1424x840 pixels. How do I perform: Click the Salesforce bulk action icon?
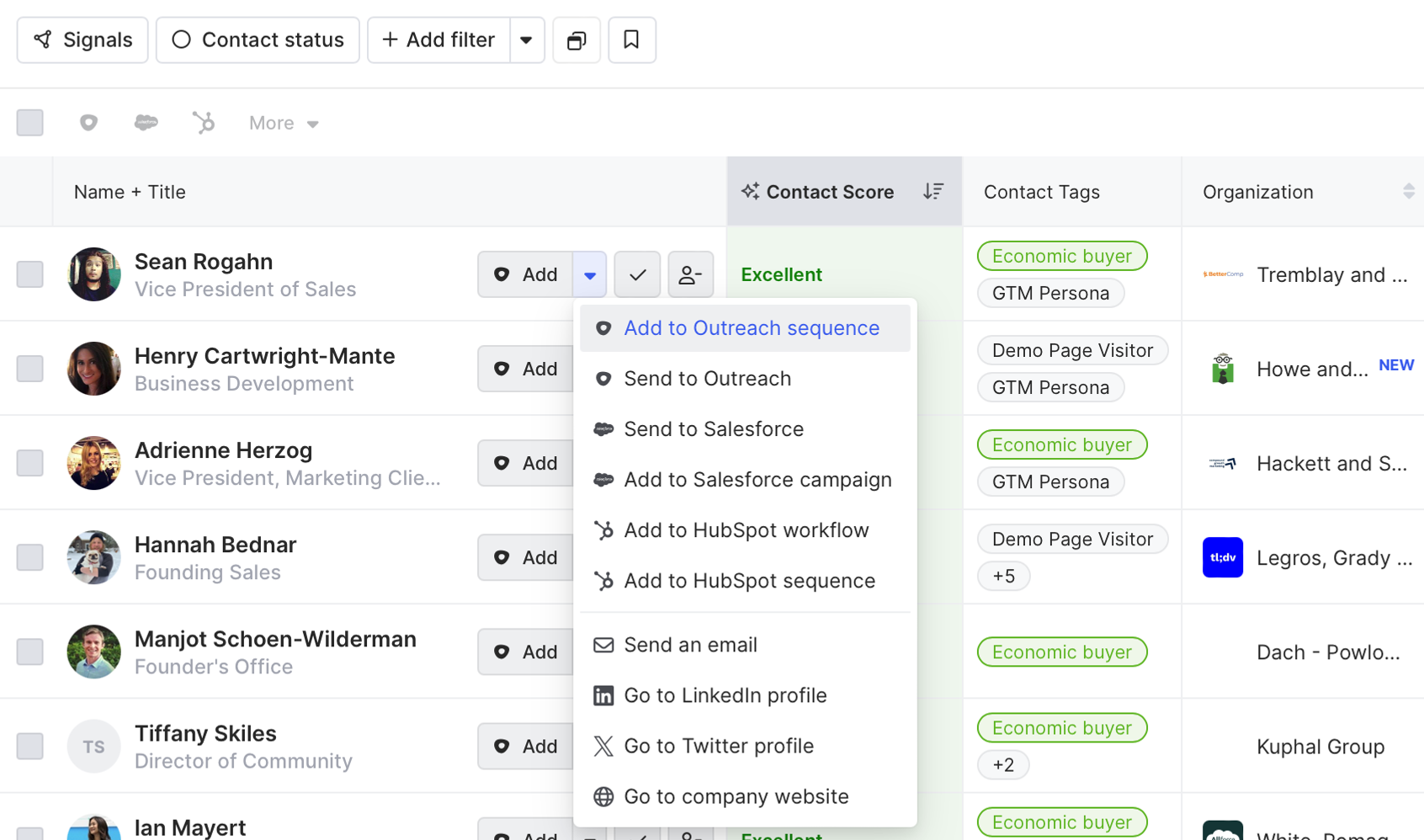(x=146, y=123)
